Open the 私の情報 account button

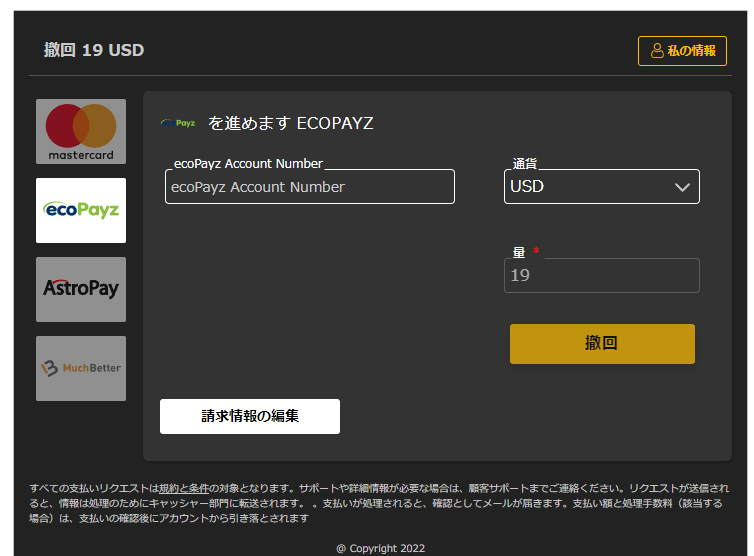(x=682, y=51)
